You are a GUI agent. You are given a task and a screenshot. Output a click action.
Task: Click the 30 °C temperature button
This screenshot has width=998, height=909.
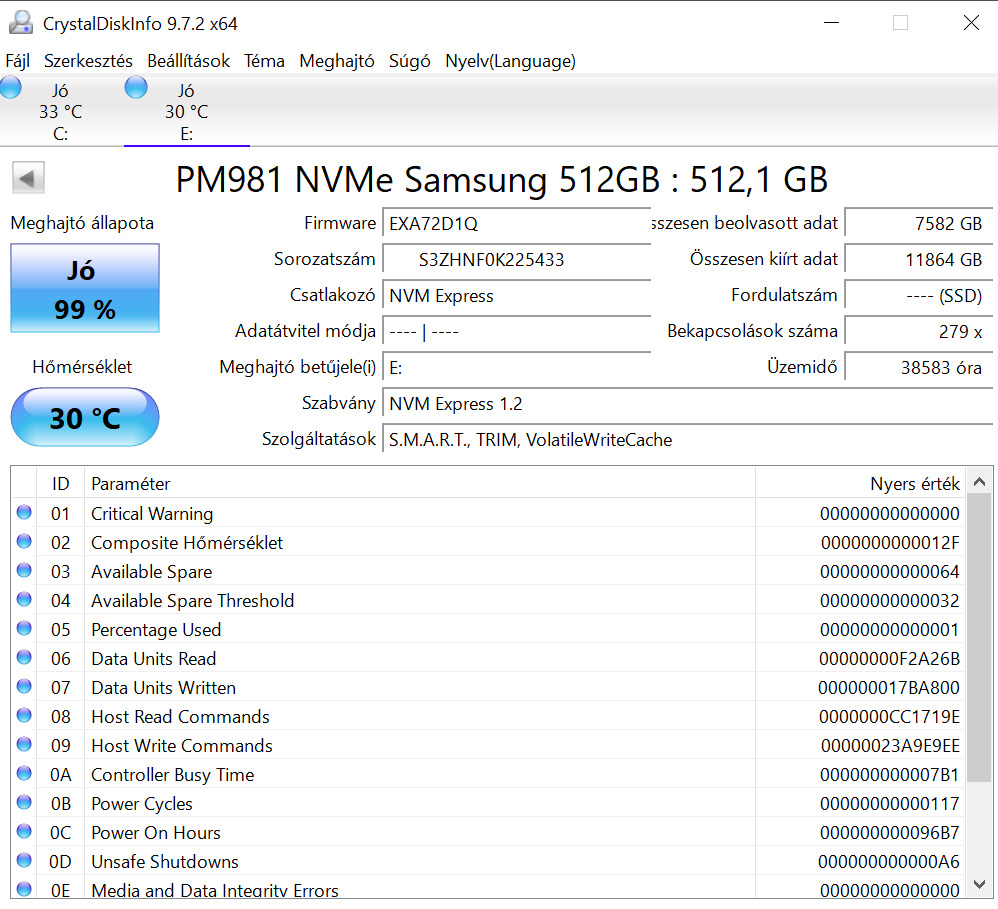pyautogui.click(x=85, y=418)
